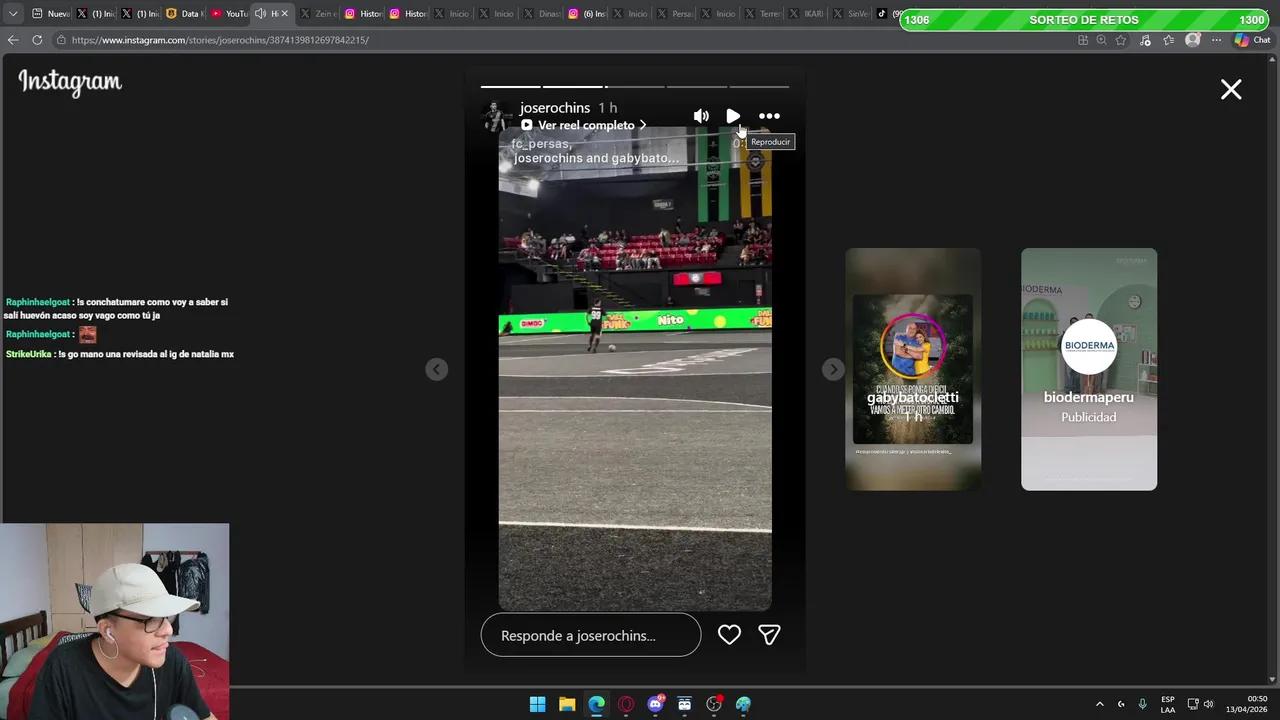Viewport: 1280px width, 720px height.
Task: Click the SORTEO DE RETOS progress bar
Action: tap(1084, 19)
